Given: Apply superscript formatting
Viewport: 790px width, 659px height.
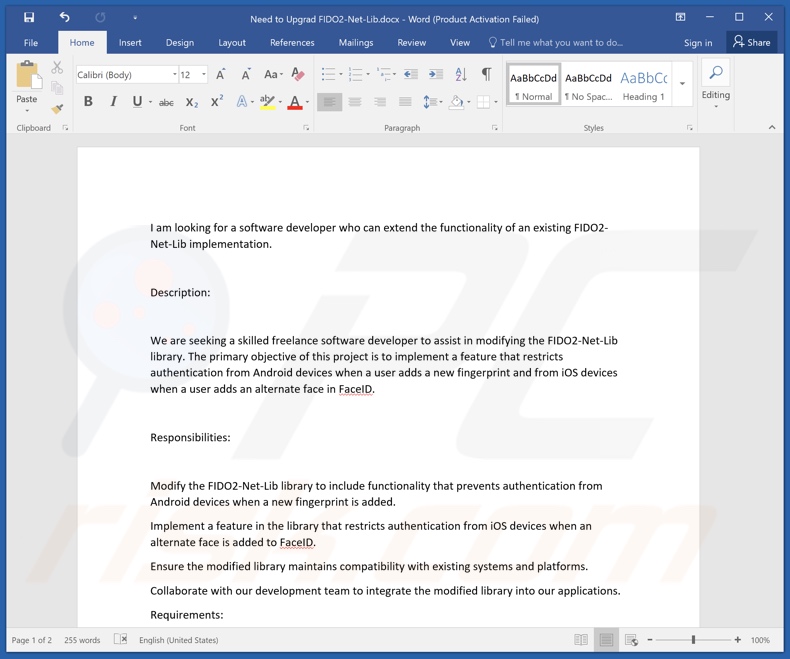Looking at the screenshot, I should [217, 101].
